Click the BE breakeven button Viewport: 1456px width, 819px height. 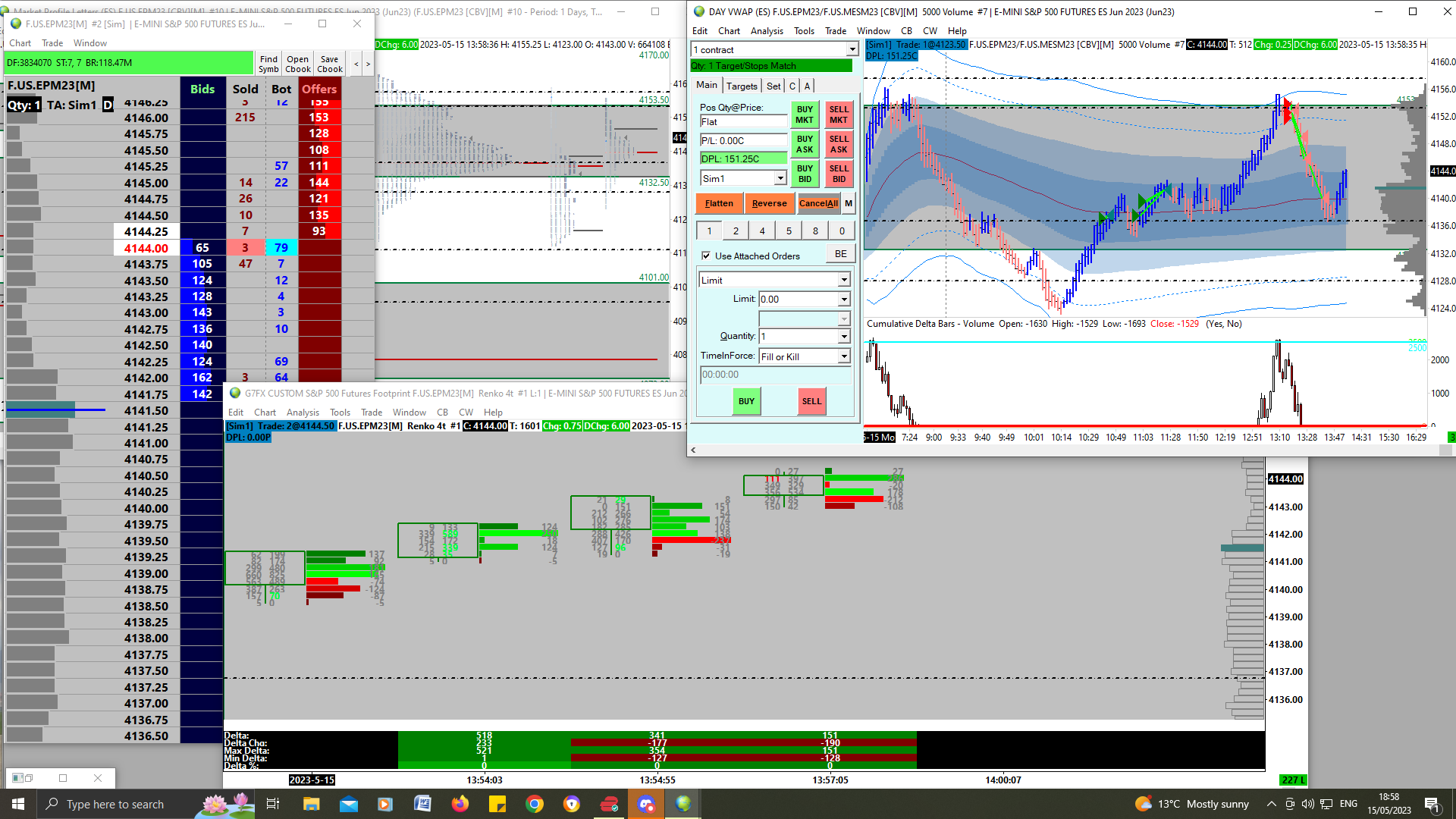click(x=840, y=254)
